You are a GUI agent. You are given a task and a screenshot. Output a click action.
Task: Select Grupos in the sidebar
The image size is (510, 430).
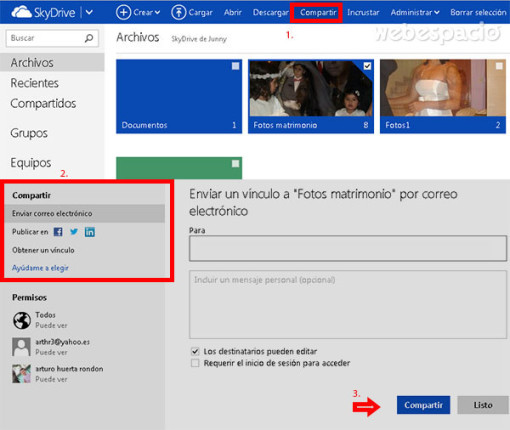click(29, 133)
